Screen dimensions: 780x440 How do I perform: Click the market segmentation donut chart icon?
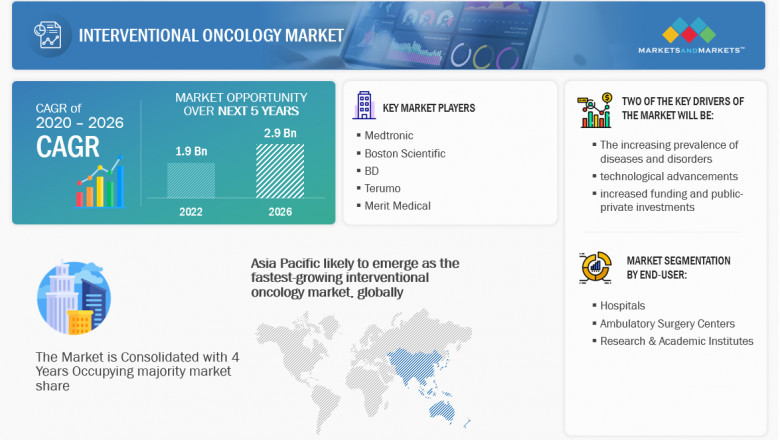tap(595, 267)
